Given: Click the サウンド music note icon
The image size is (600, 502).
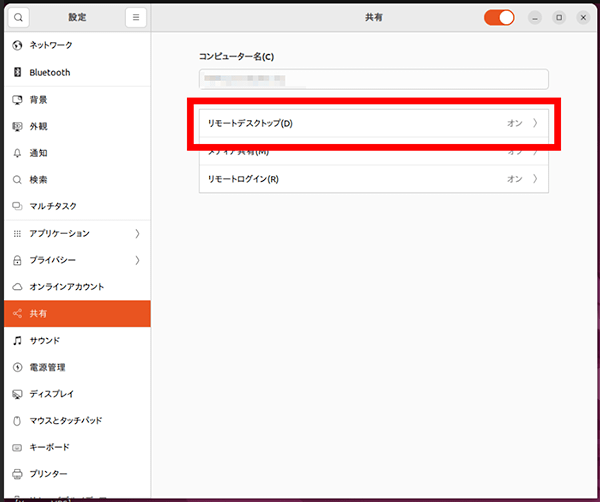Looking at the screenshot, I should (x=17, y=340).
